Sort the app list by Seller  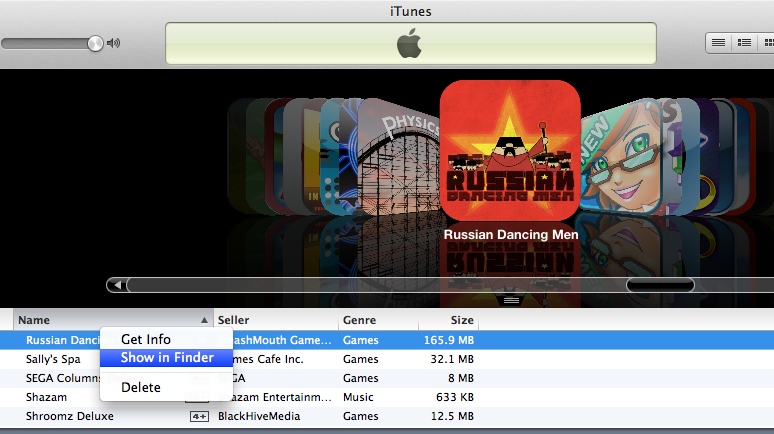pyautogui.click(x=270, y=320)
